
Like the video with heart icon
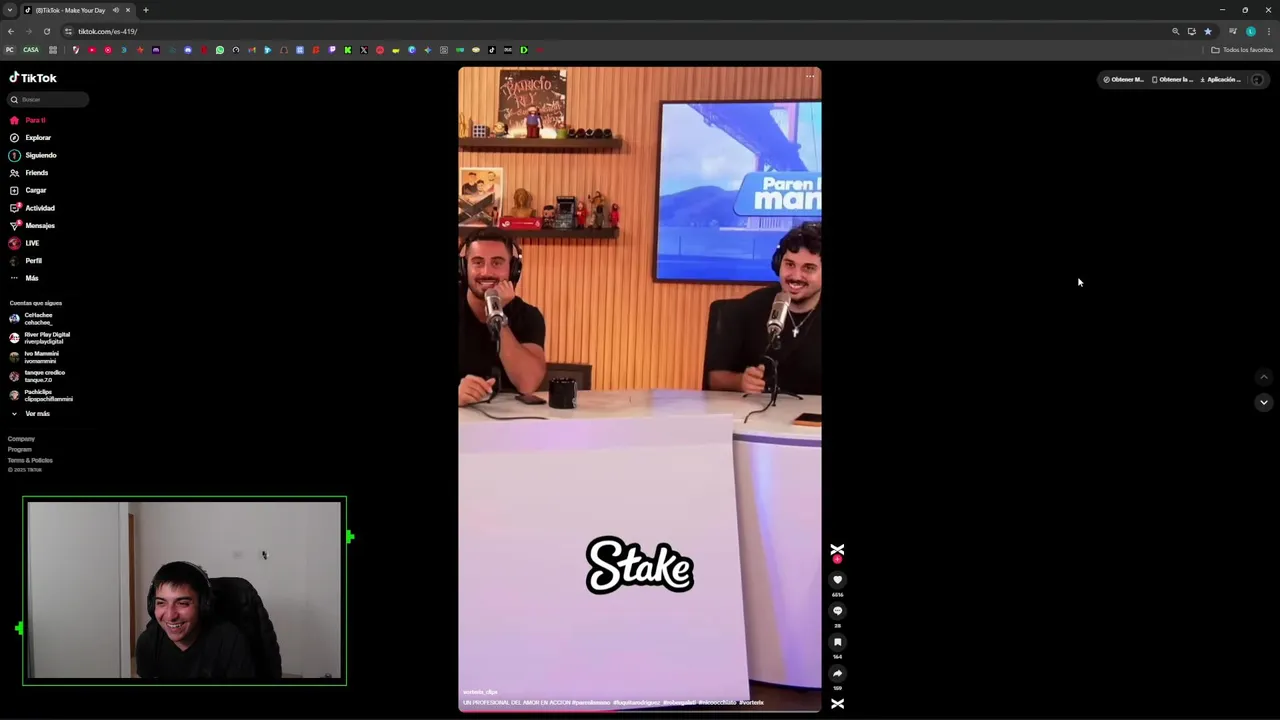[838, 580]
